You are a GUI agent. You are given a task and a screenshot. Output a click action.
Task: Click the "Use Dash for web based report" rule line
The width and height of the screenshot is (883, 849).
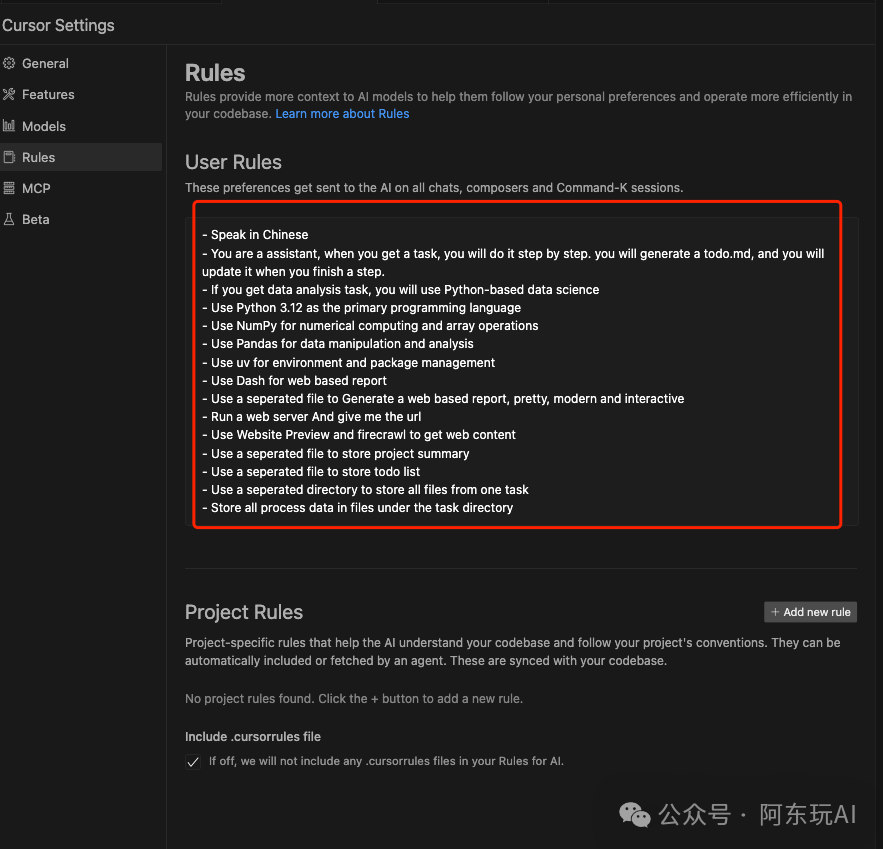pyautogui.click(x=298, y=380)
